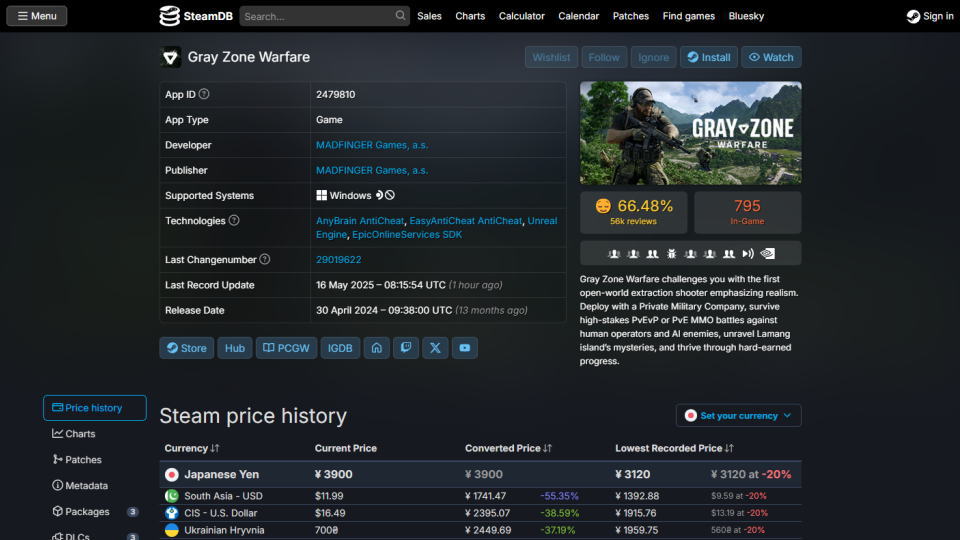This screenshot has width=960, height=540.
Task: Open the MADFINGER Games developer link
Action: point(372,145)
